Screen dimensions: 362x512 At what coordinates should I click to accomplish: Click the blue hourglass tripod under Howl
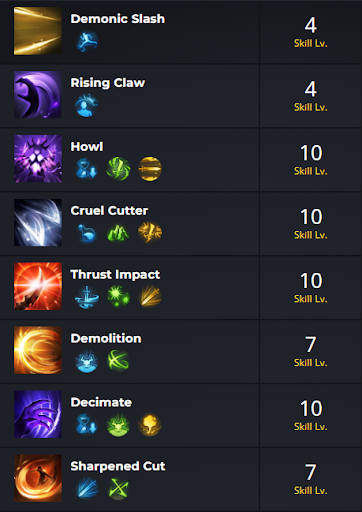point(86,169)
